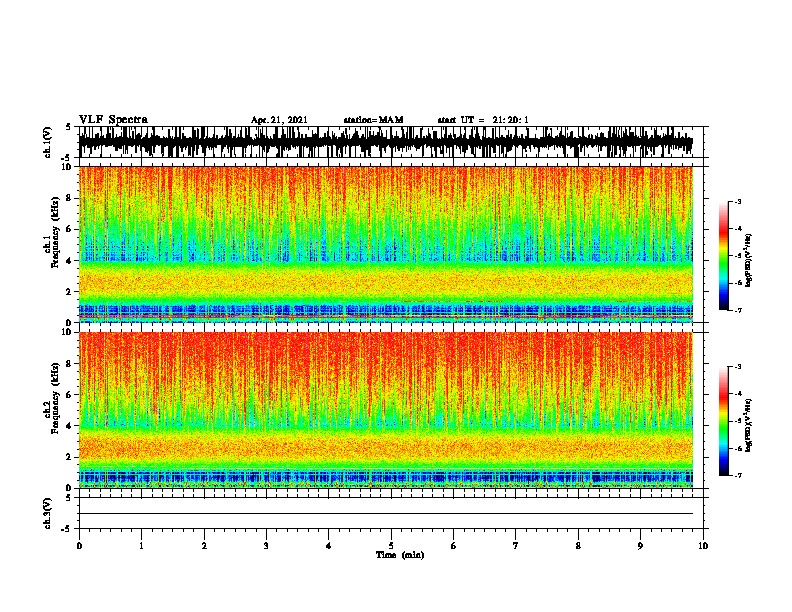This screenshot has width=792, height=612.
Task: Click the ch.3(V) axis label
Action: pyautogui.click(x=48, y=513)
